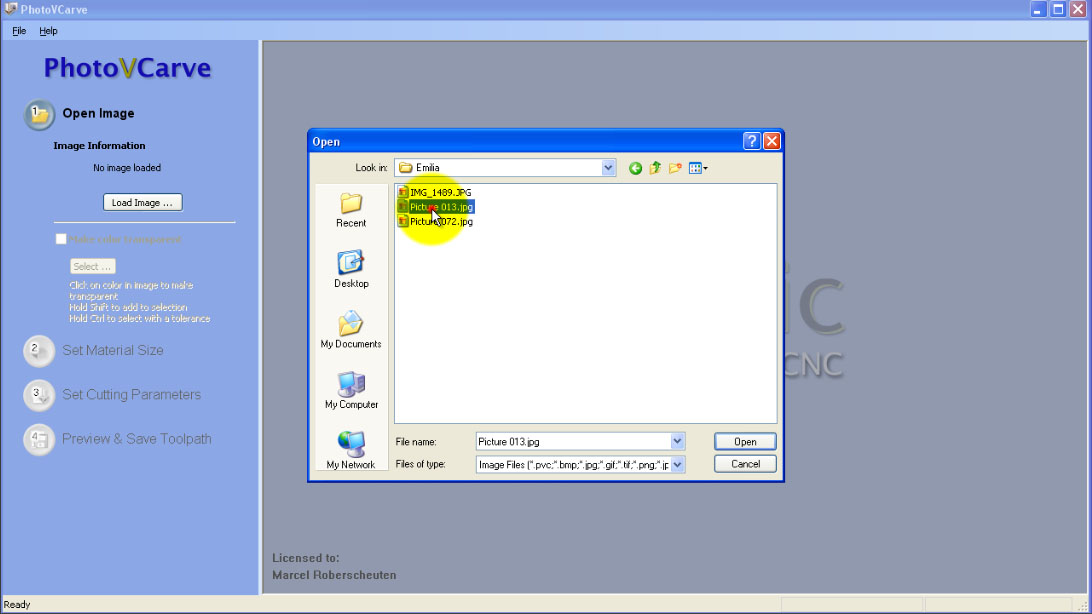
Task: Click the disabled Select ... button
Action: click(x=93, y=267)
